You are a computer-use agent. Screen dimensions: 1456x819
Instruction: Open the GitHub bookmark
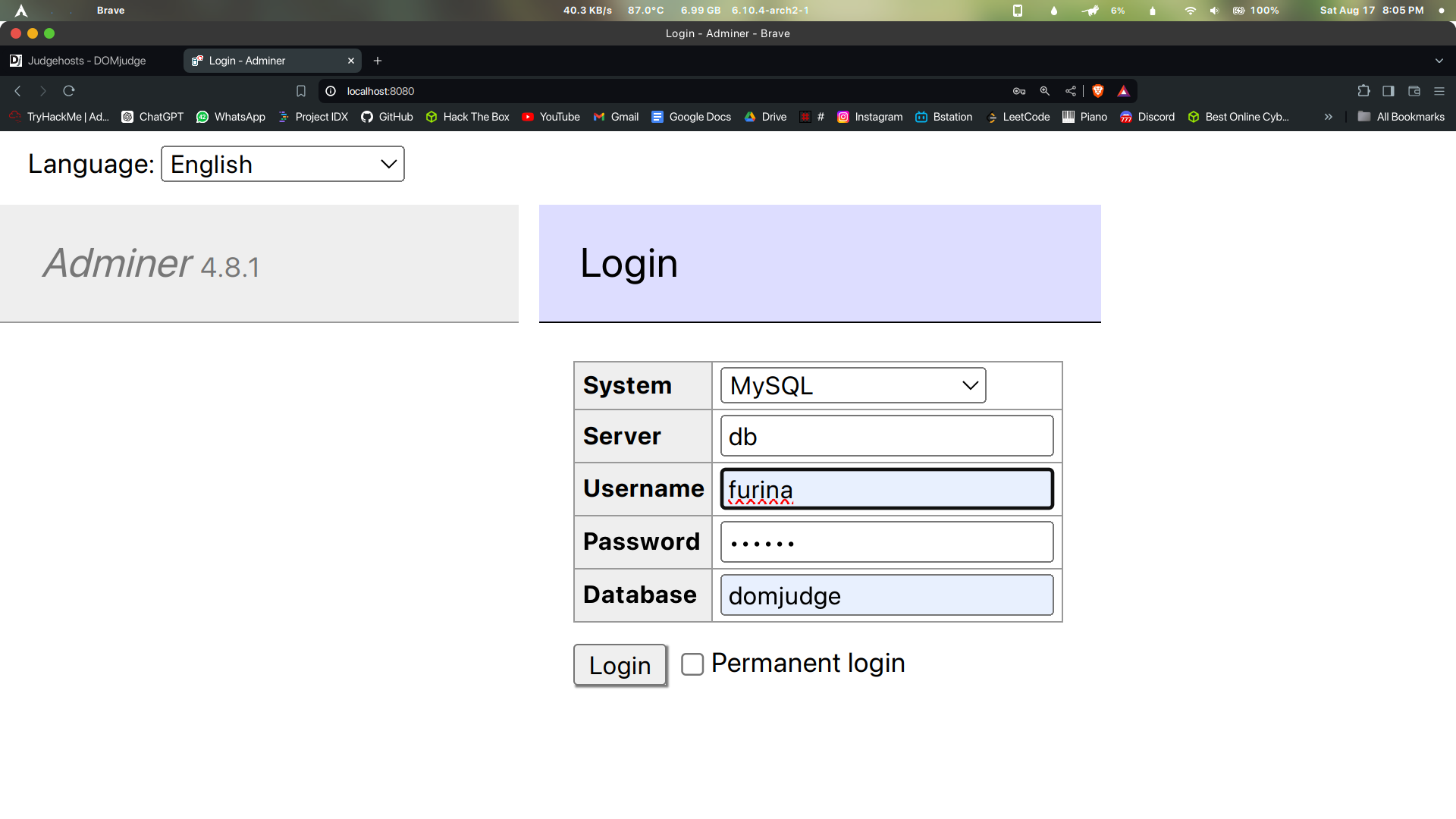[x=387, y=117]
